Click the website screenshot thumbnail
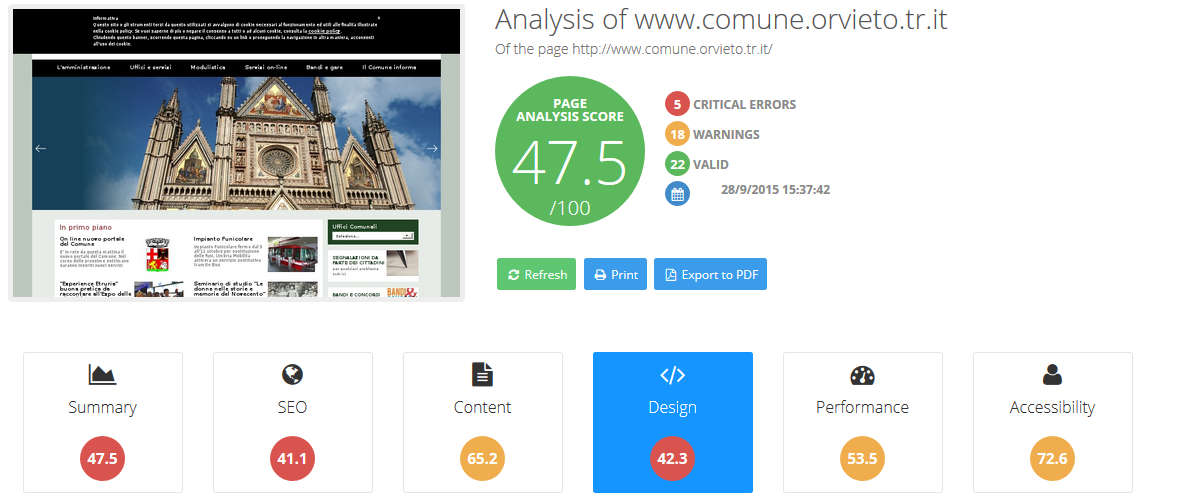This screenshot has width=1202, height=493. (236, 155)
